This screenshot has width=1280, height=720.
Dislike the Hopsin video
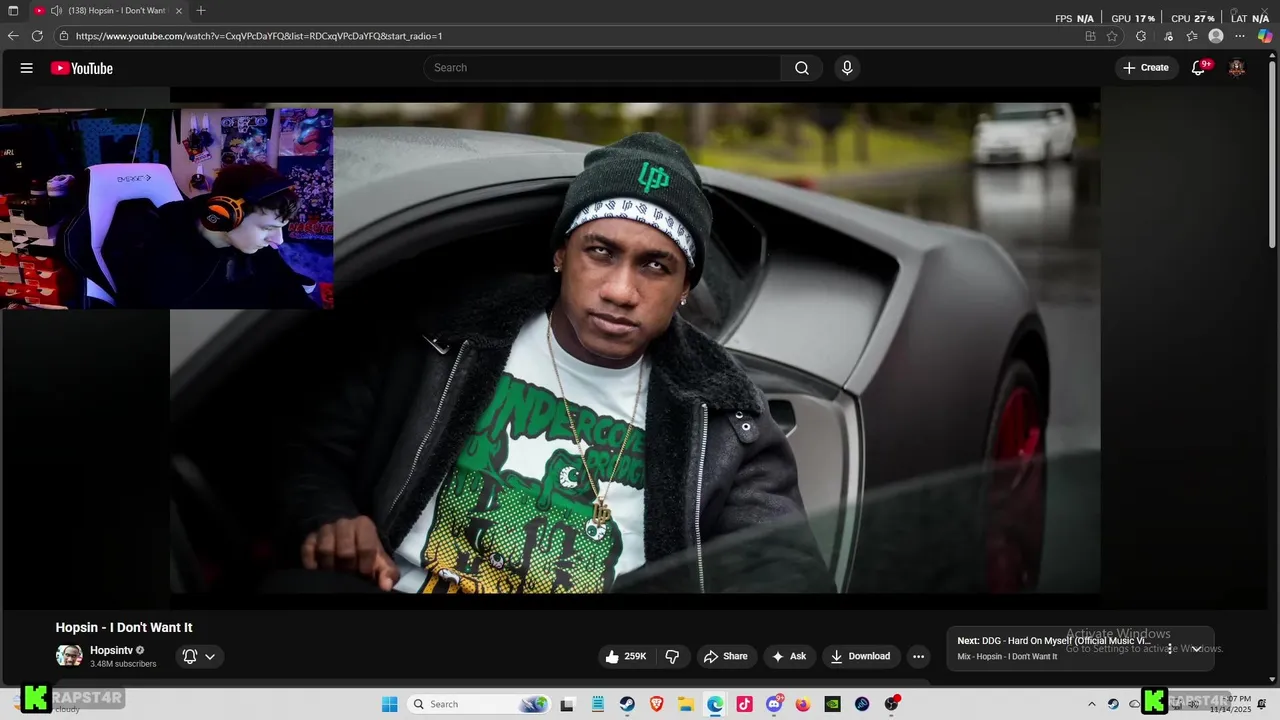[x=672, y=656]
